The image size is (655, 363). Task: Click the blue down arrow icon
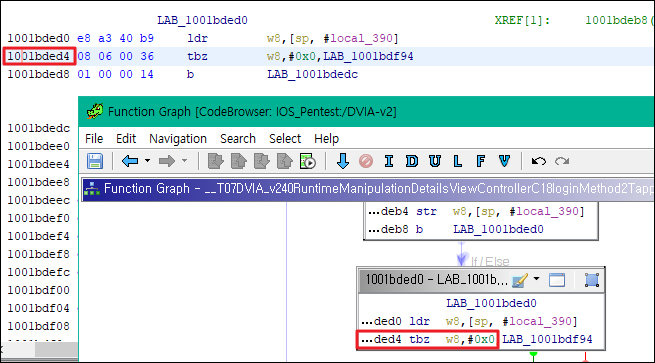point(343,161)
